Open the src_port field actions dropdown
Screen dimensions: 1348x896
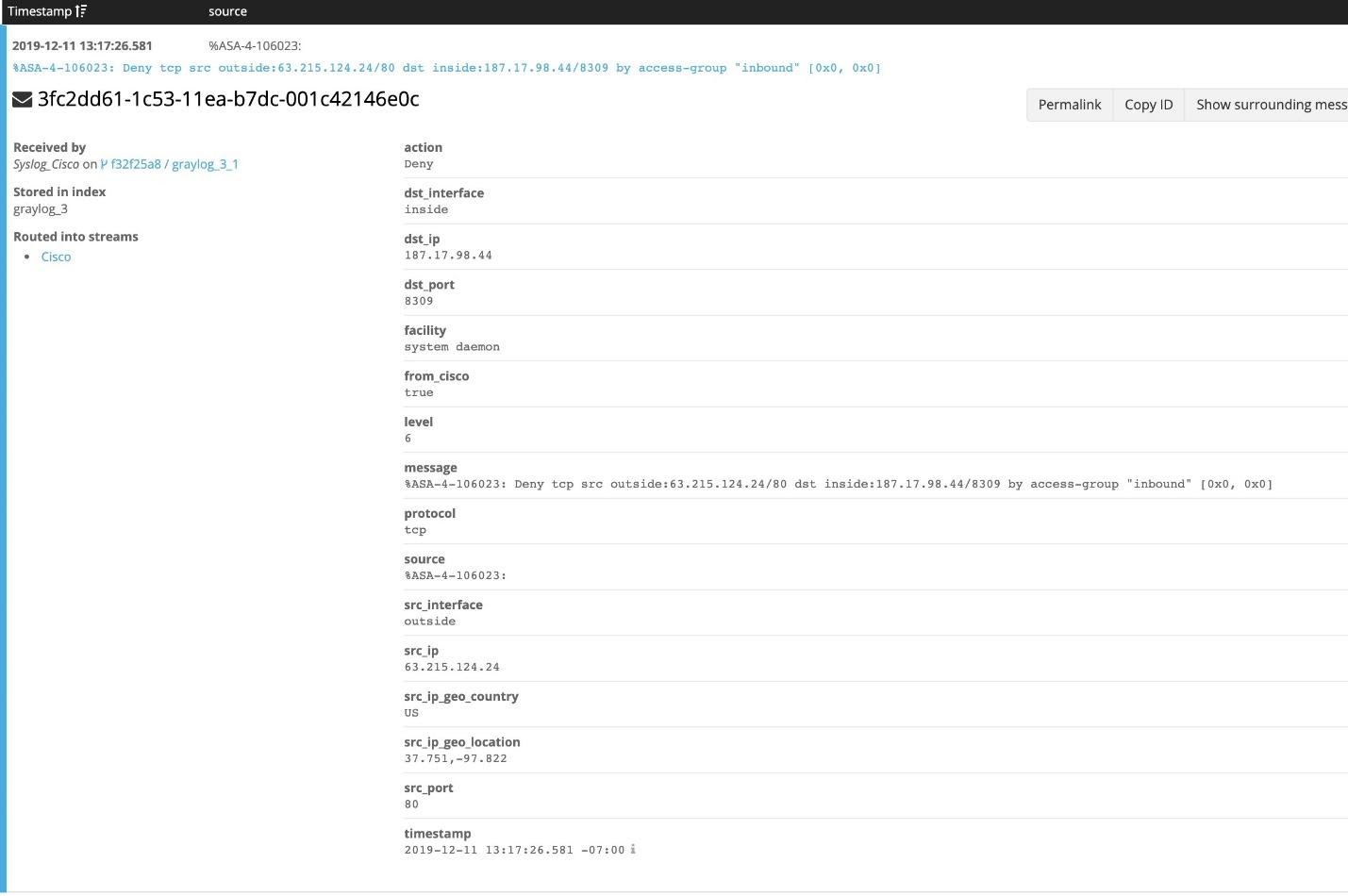coord(428,788)
